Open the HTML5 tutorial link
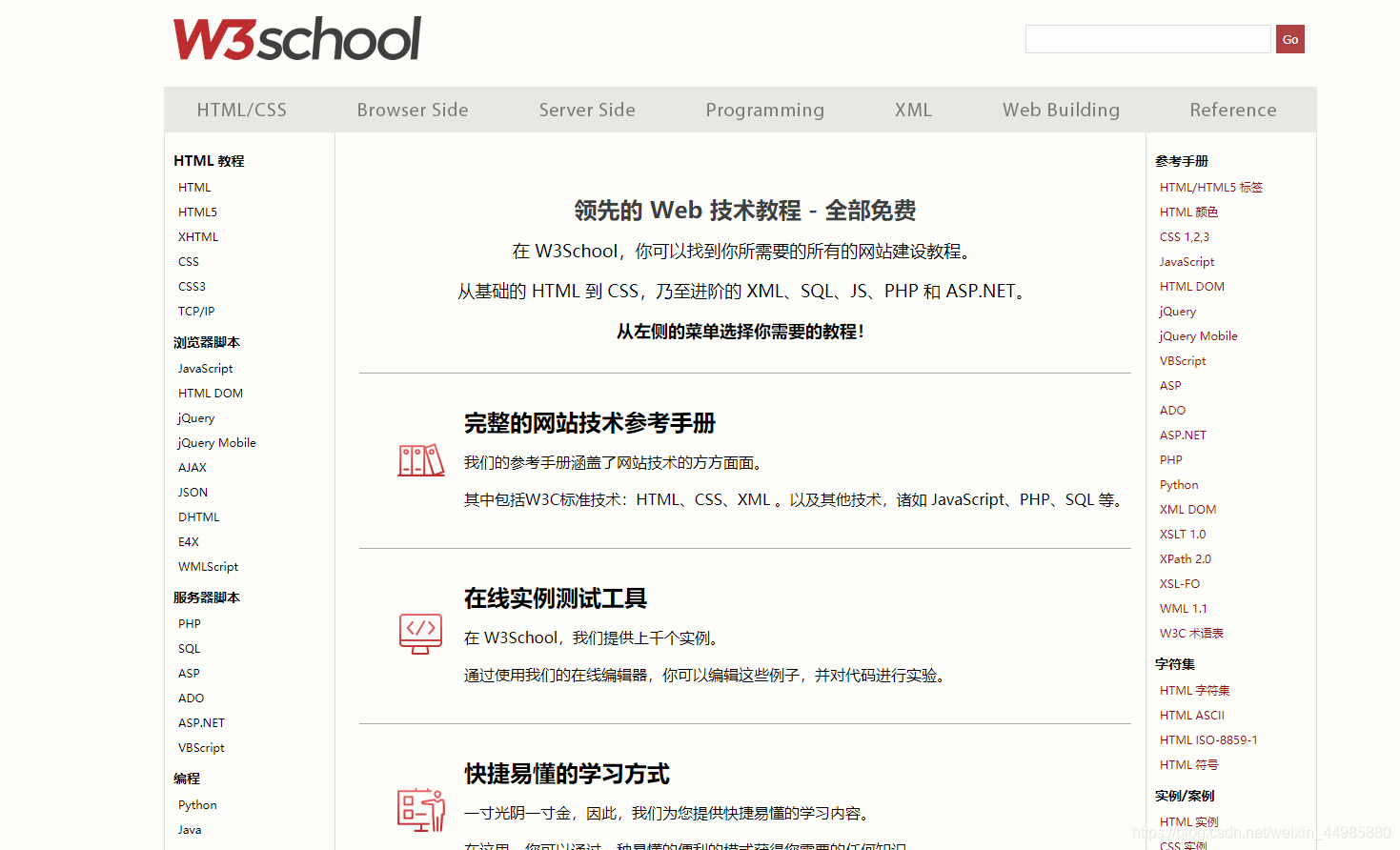 click(x=197, y=212)
